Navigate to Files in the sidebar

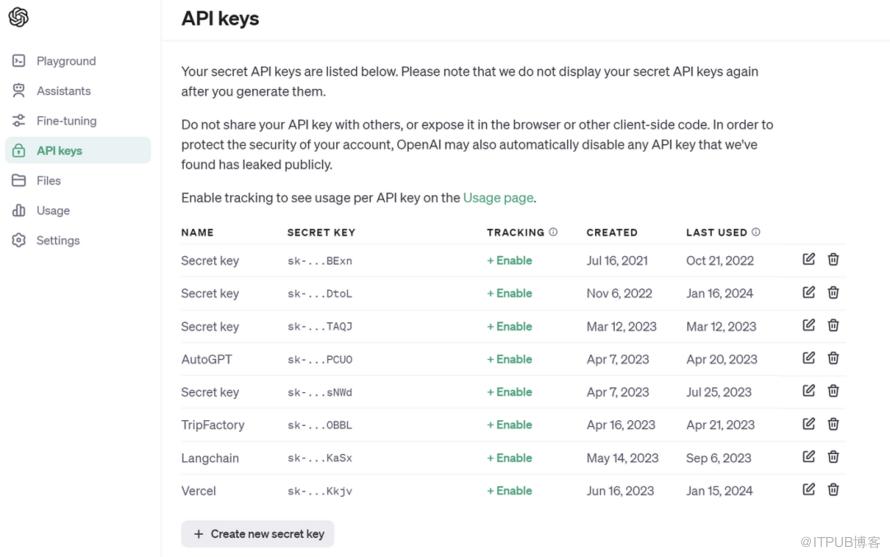[x=48, y=181]
